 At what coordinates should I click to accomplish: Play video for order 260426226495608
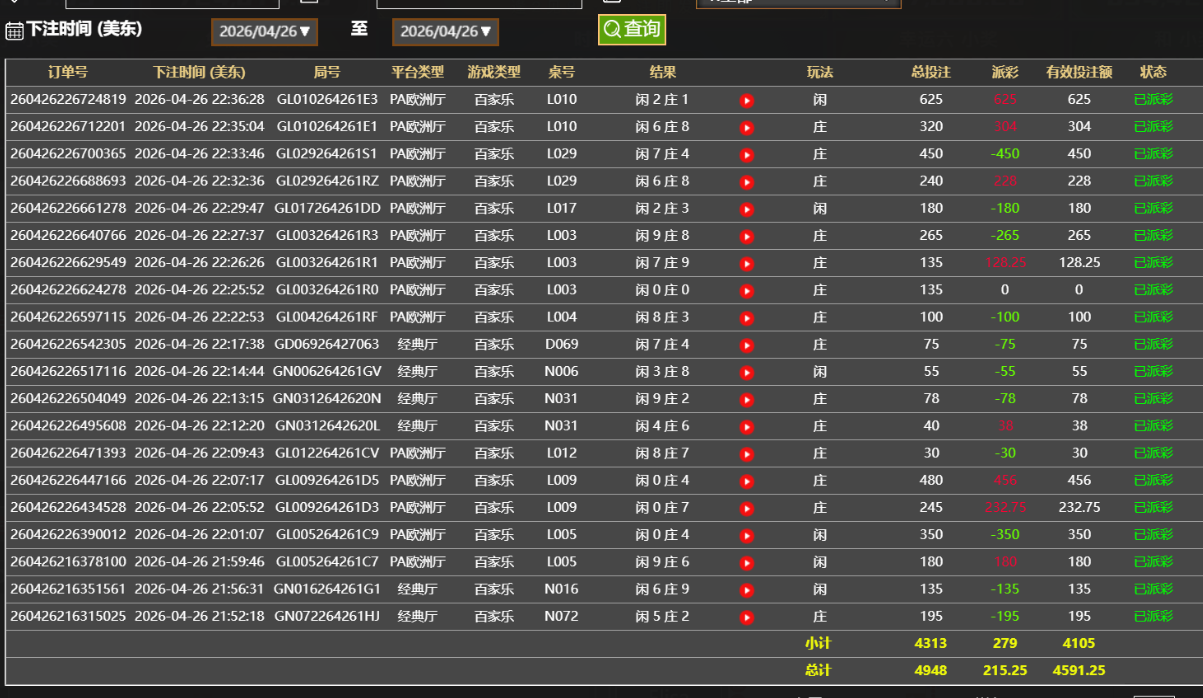(746, 427)
